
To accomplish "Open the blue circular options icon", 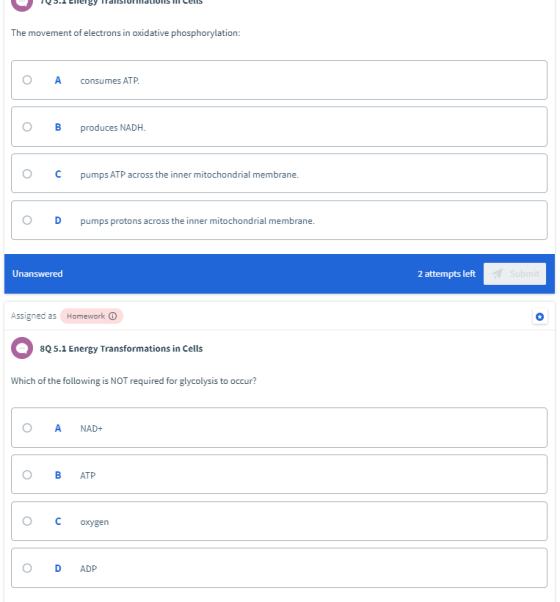I will pos(540,317).
